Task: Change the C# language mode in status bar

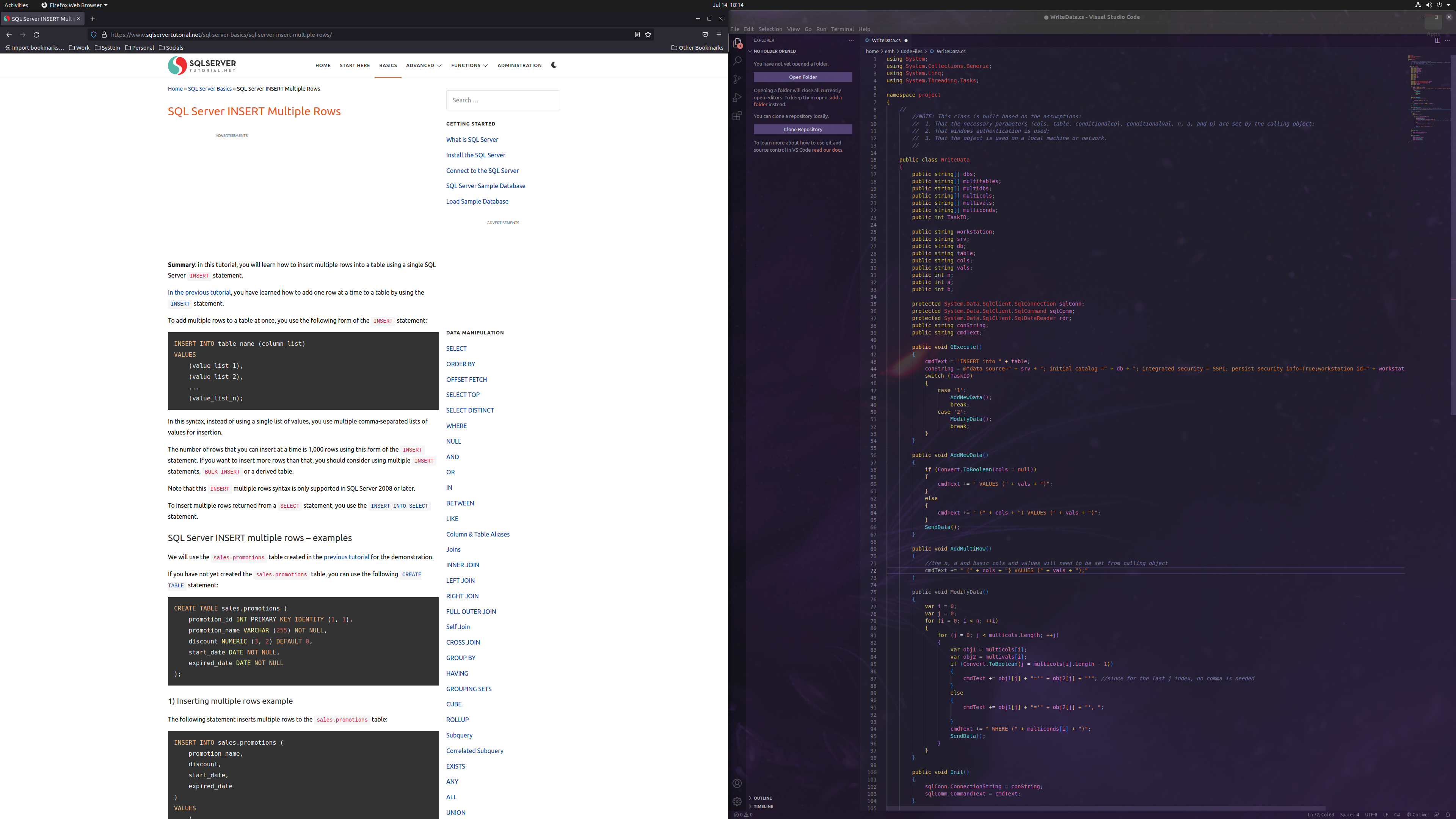Action: click(1396, 814)
